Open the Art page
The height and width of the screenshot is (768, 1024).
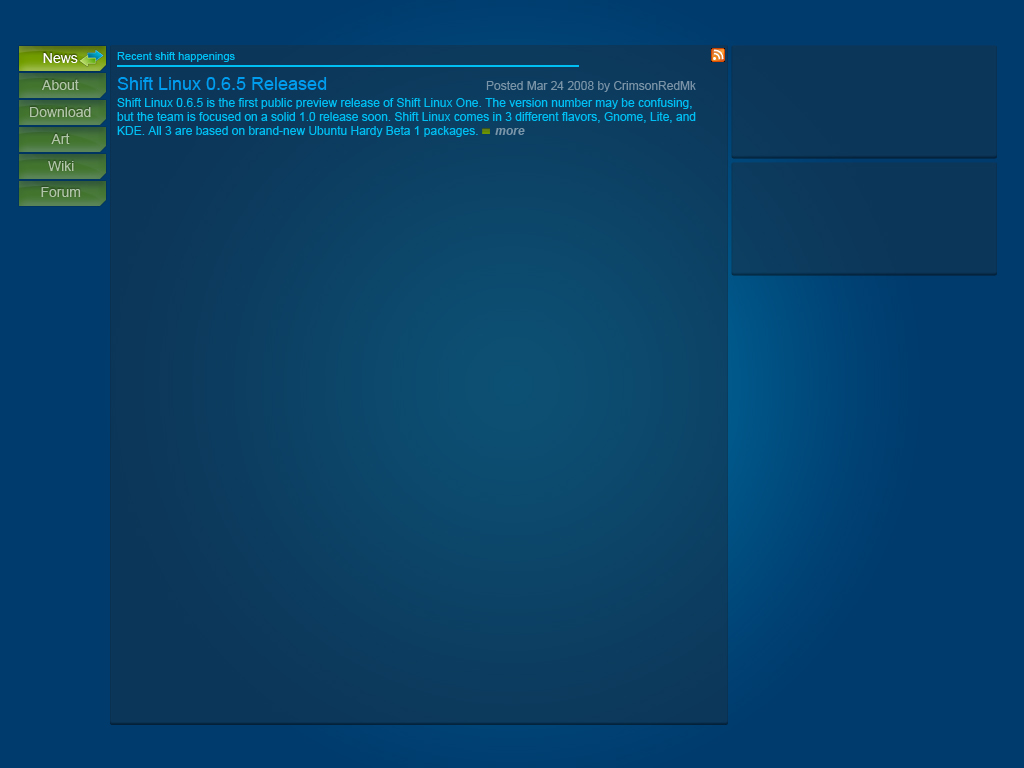point(62,139)
